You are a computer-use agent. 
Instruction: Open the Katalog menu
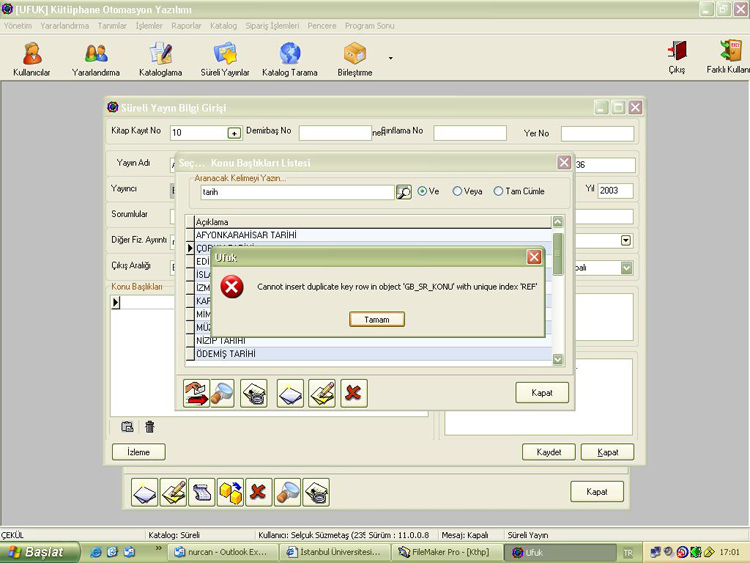pyautogui.click(x=224, y=25)
